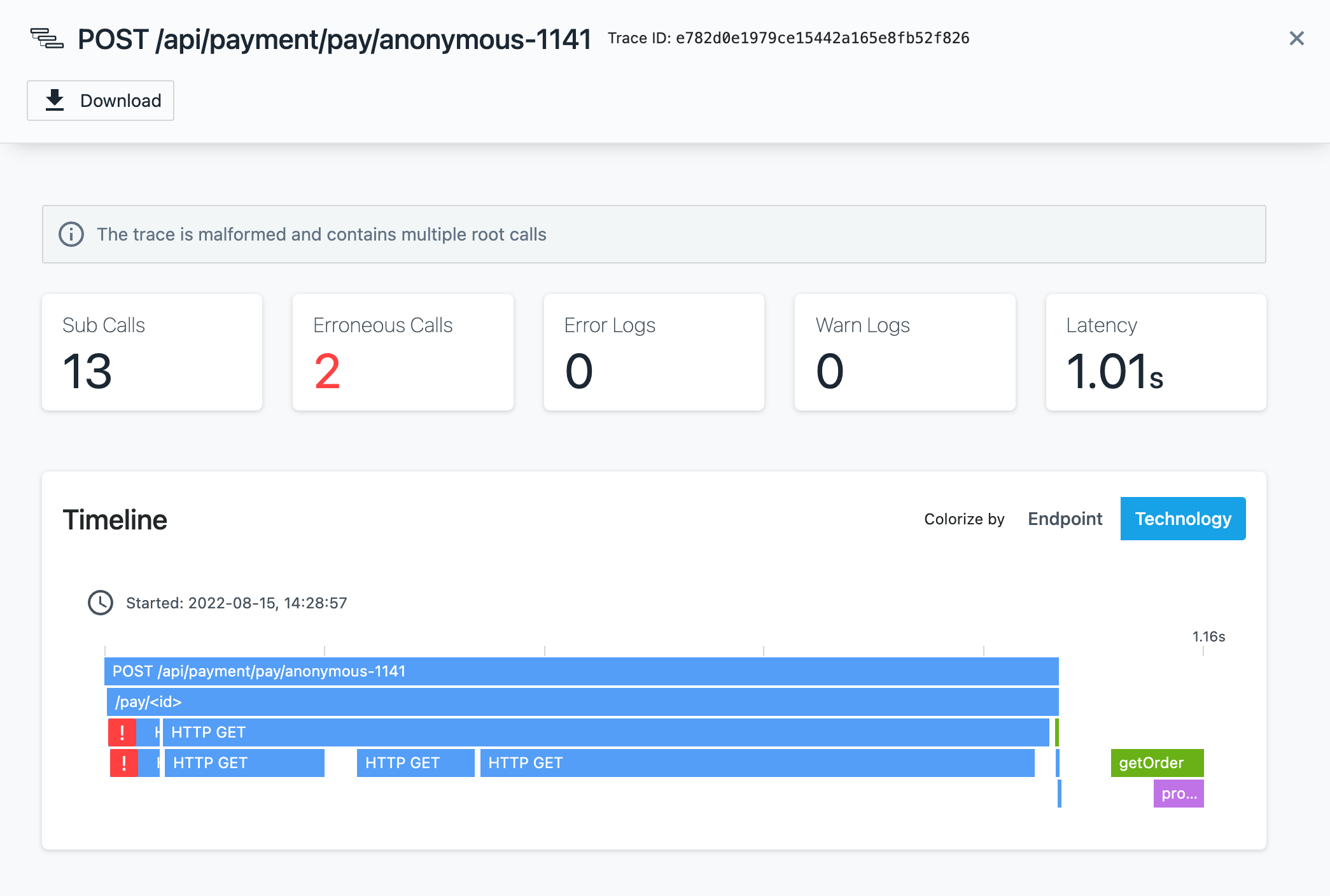Screen dimensions: 1330x896
Task: Select the Warn Logs card
Action: tap(905, 352)
